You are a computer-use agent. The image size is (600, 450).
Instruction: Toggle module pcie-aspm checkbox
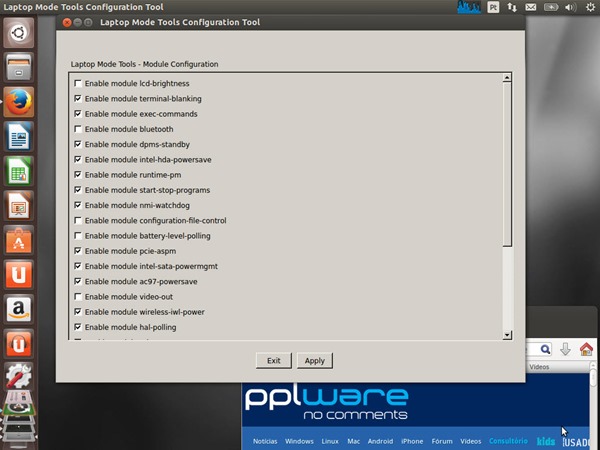[78, 251]
